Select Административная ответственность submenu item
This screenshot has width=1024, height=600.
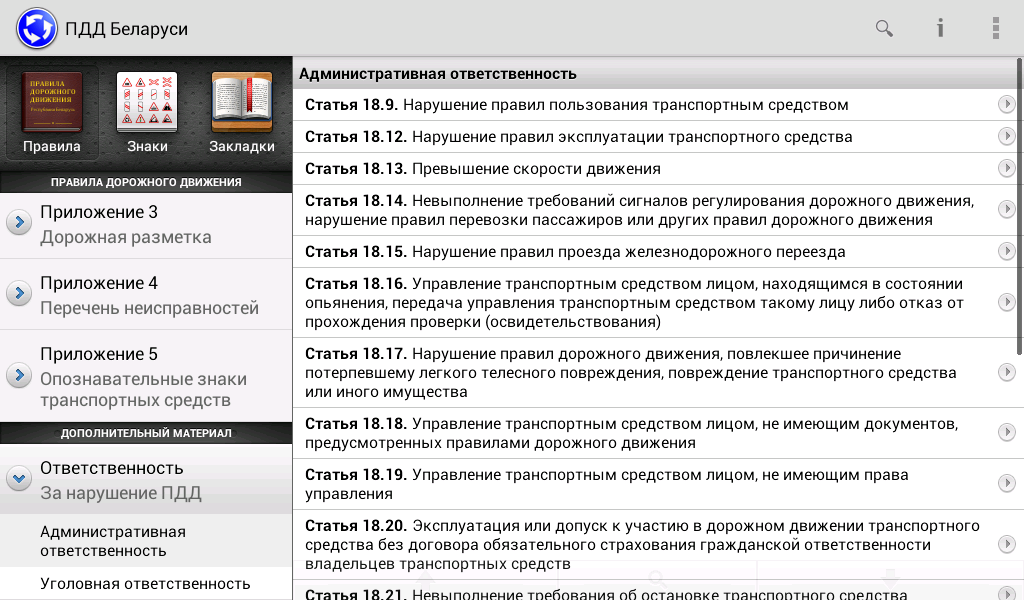(x=146, y=541)
